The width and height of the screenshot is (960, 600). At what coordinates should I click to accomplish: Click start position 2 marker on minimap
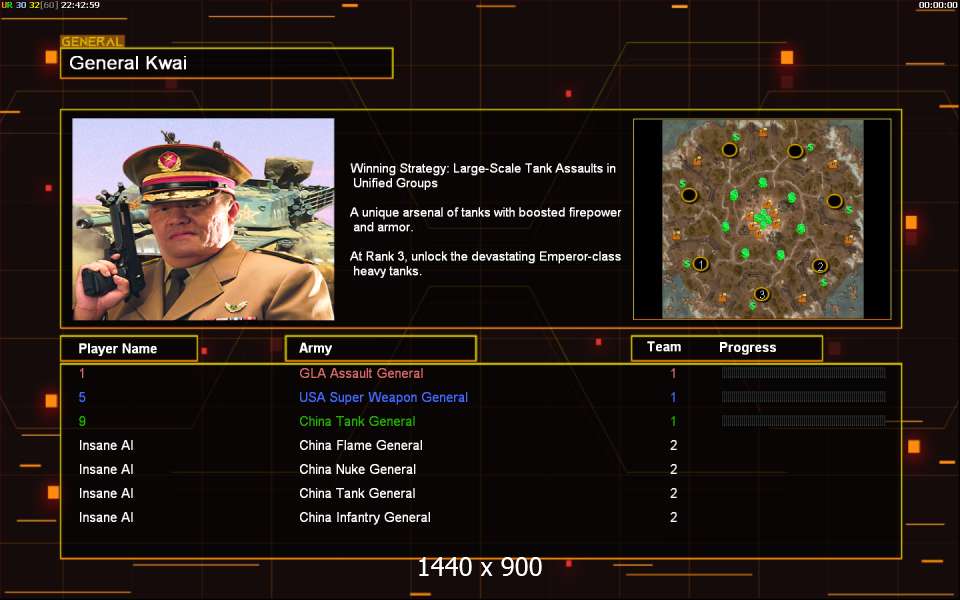coord(820,266)
